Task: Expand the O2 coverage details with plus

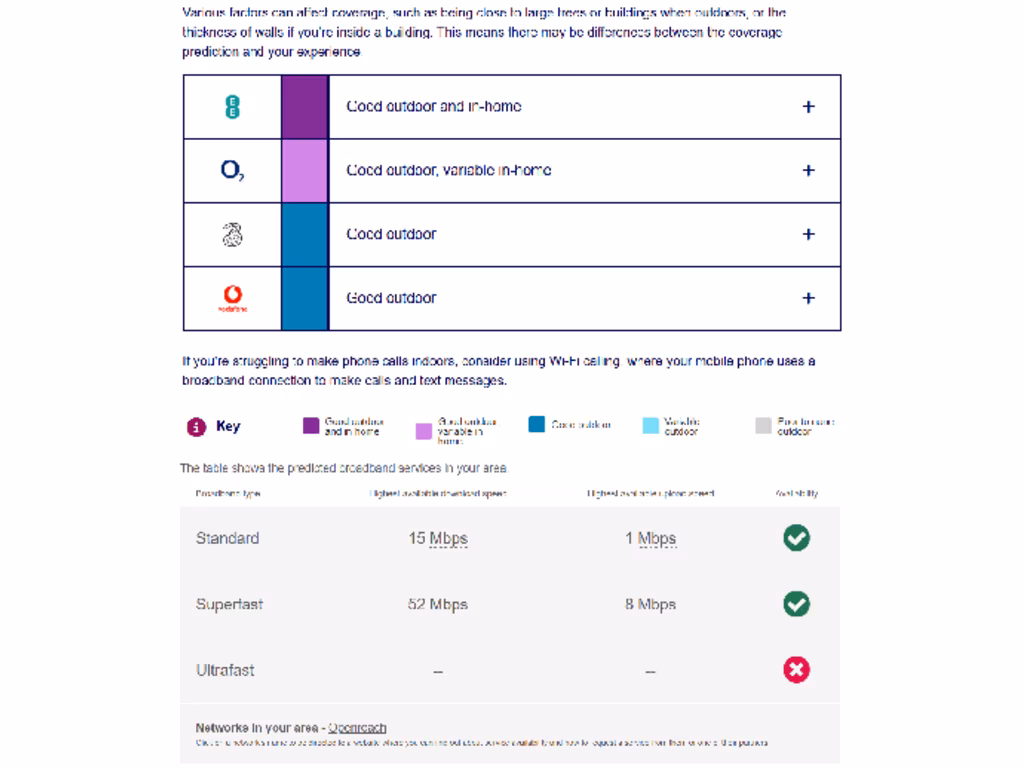Action: pos(808,171)
